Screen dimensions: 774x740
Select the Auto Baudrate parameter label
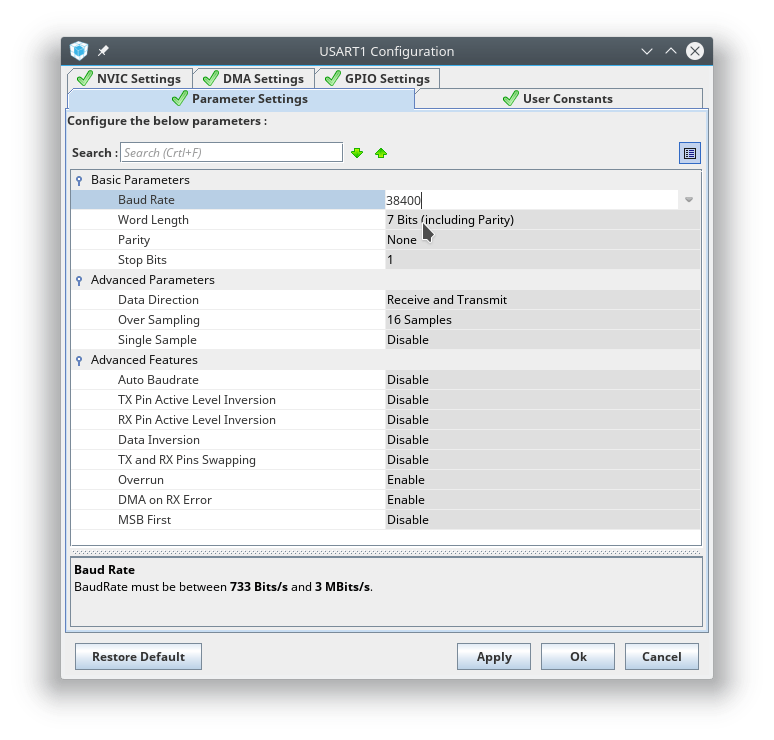click(158, 380)
